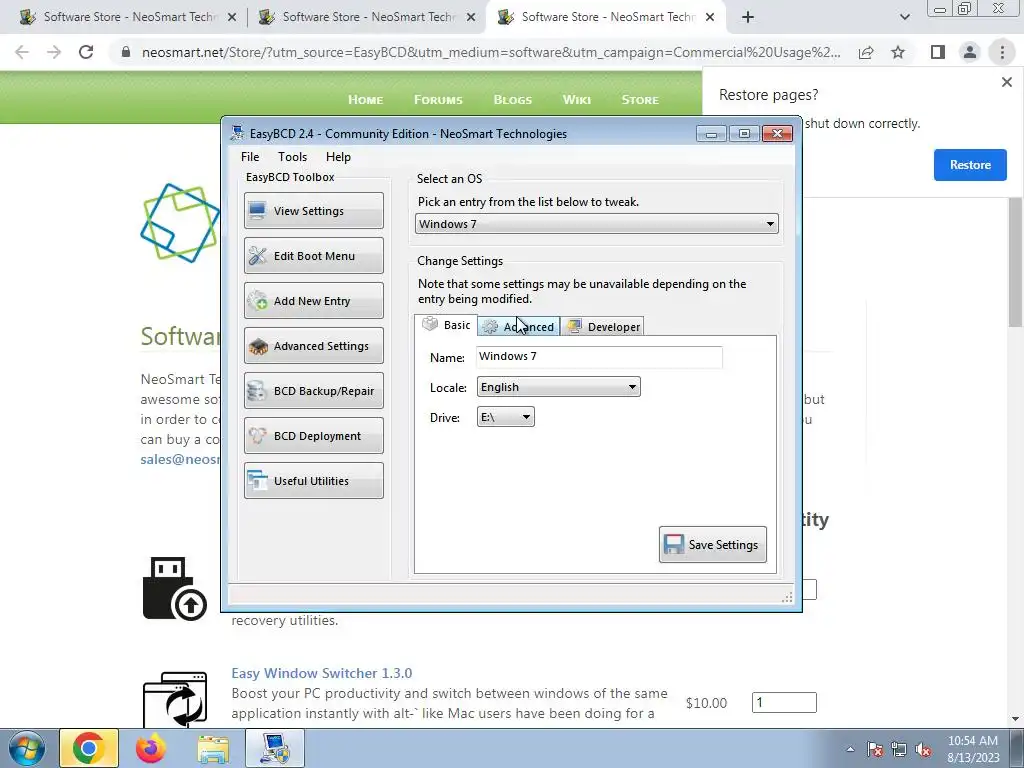This screenshot has height=768, width=1024.
Task: Click the muted volume tray icon
Action: click(923, 749)
